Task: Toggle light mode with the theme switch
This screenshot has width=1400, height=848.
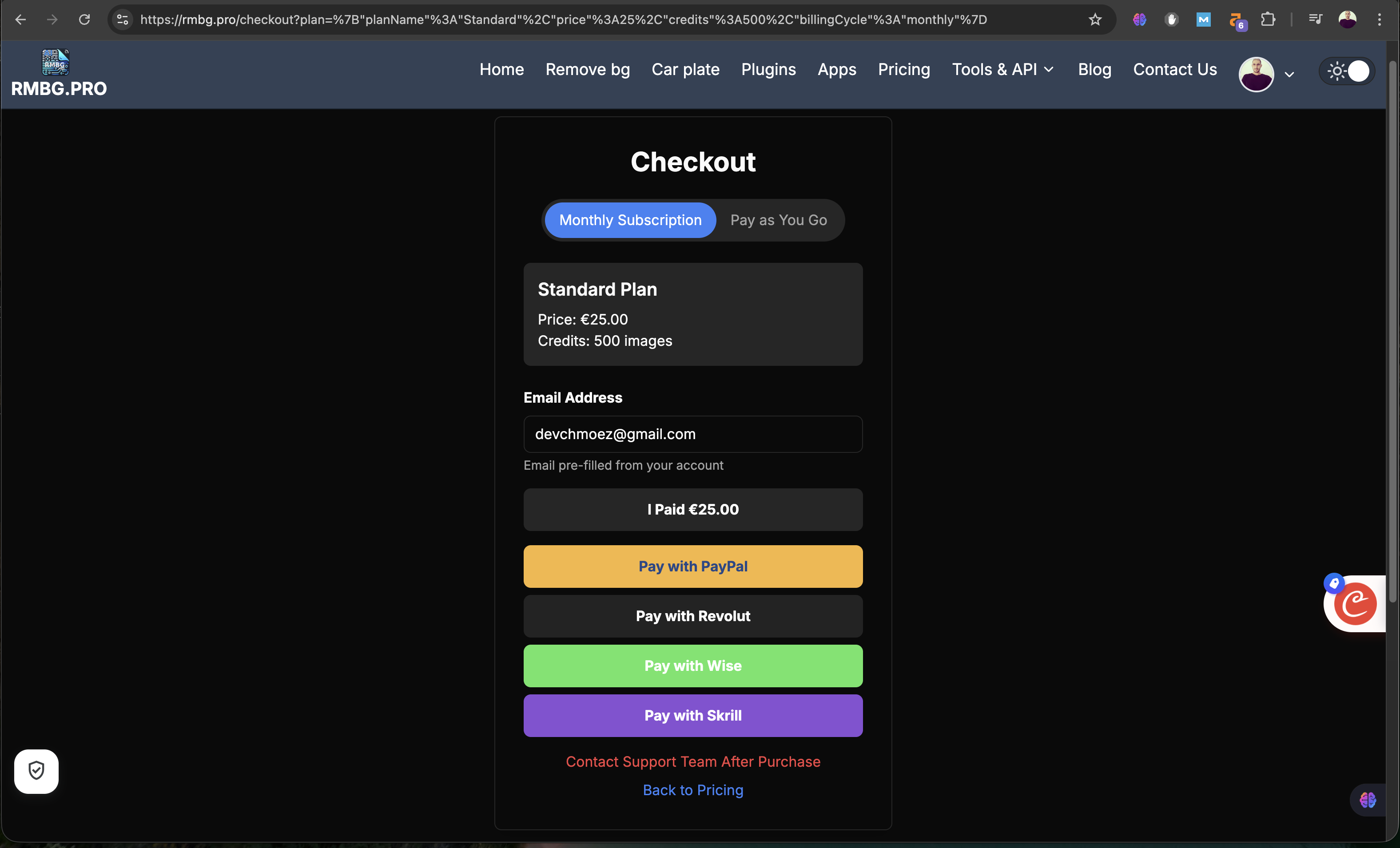Action: tap(1346, 71)
